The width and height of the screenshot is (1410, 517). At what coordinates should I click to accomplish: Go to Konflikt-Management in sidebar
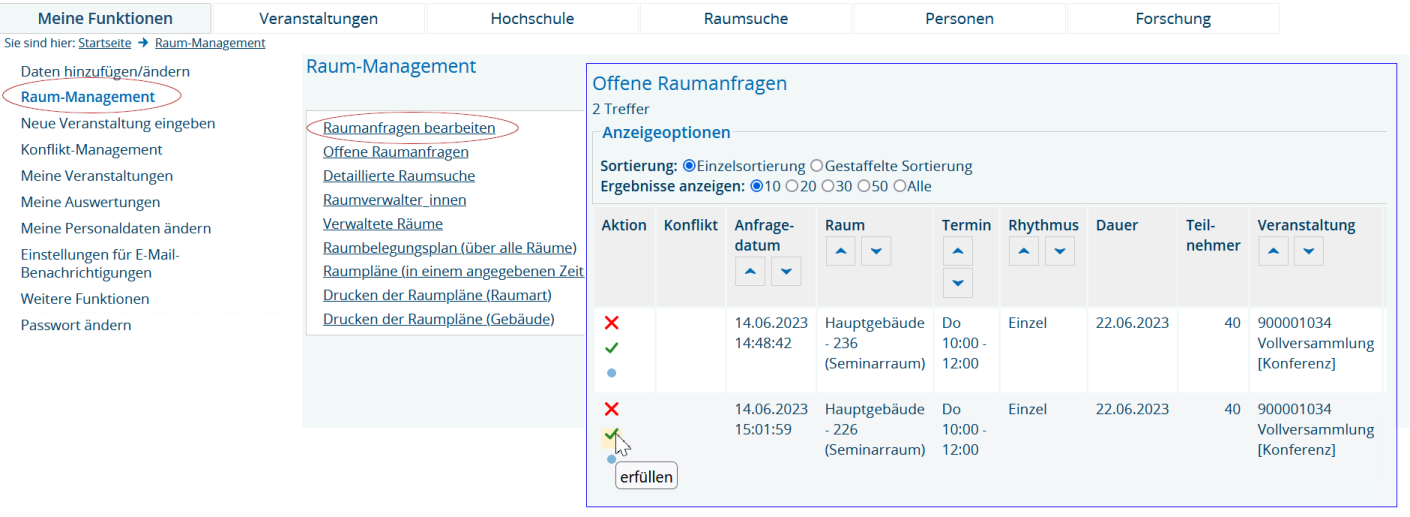click(x=91, y=150)
